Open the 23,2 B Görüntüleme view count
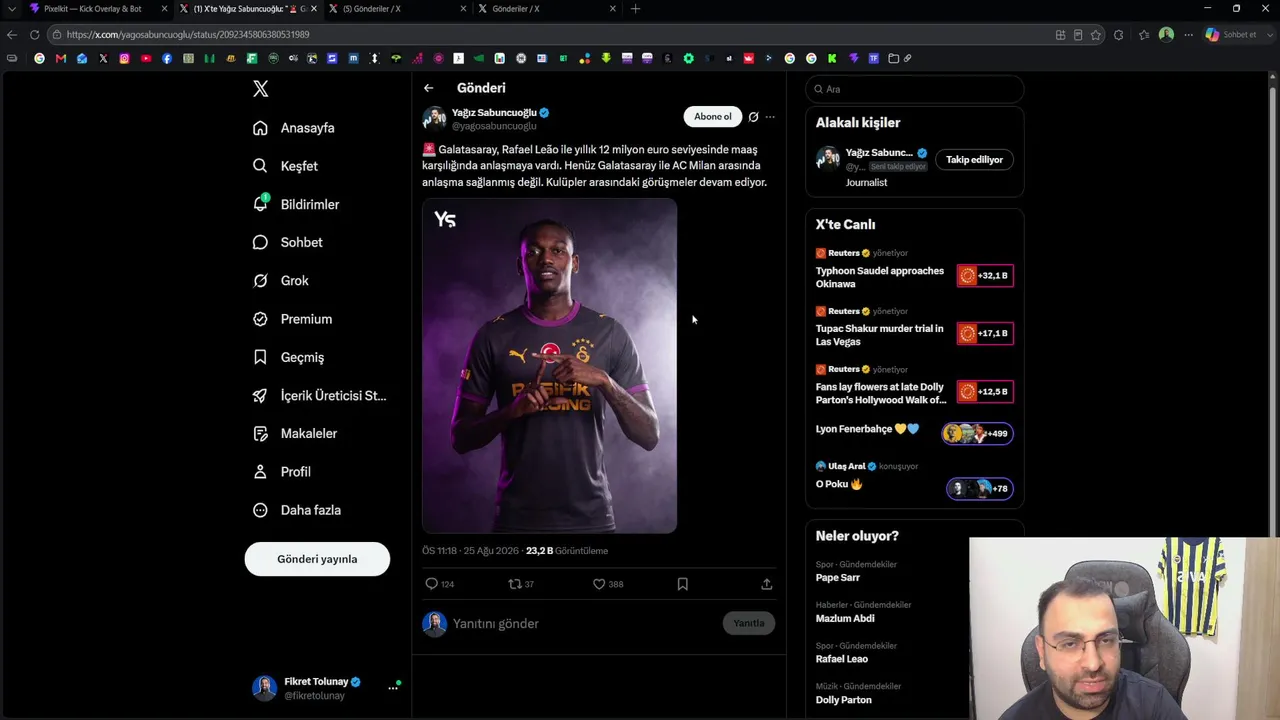This screenshot has width=1280, height=720. [567, 551]
